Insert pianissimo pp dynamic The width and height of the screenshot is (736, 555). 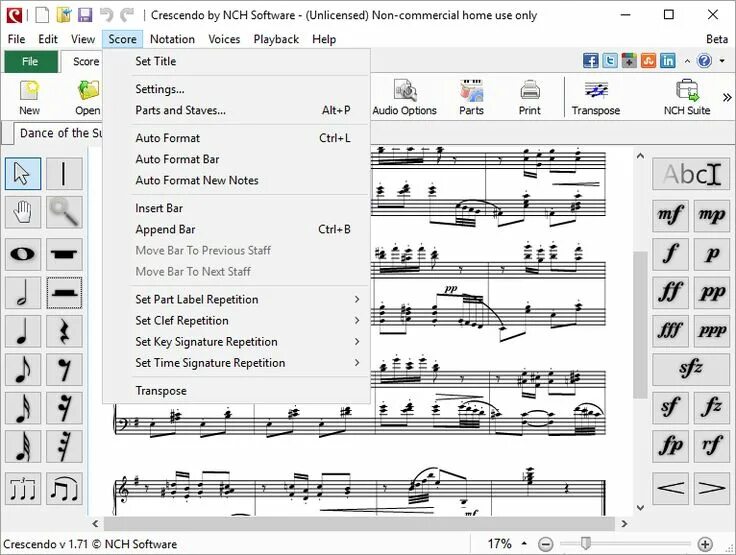[712, 293]
